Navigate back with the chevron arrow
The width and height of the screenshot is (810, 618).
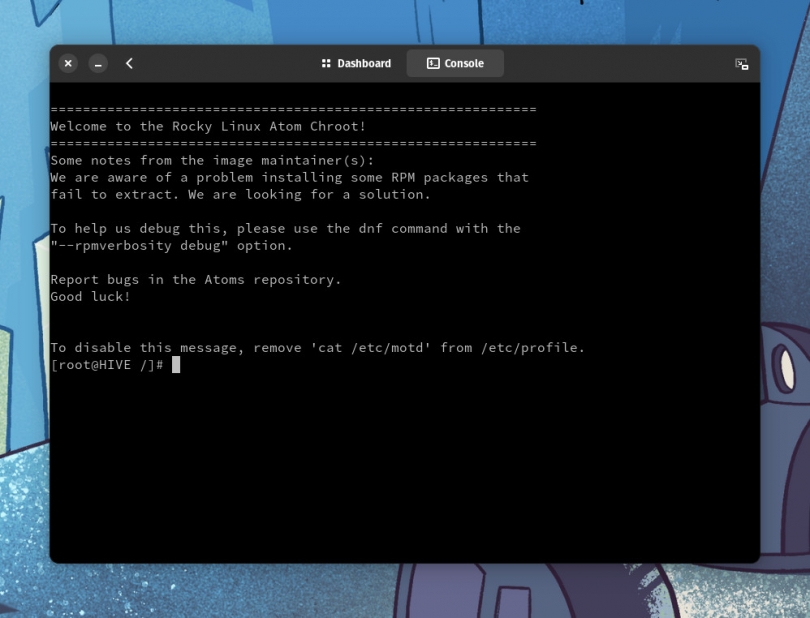pyautogui.click(x=129, y=63)
